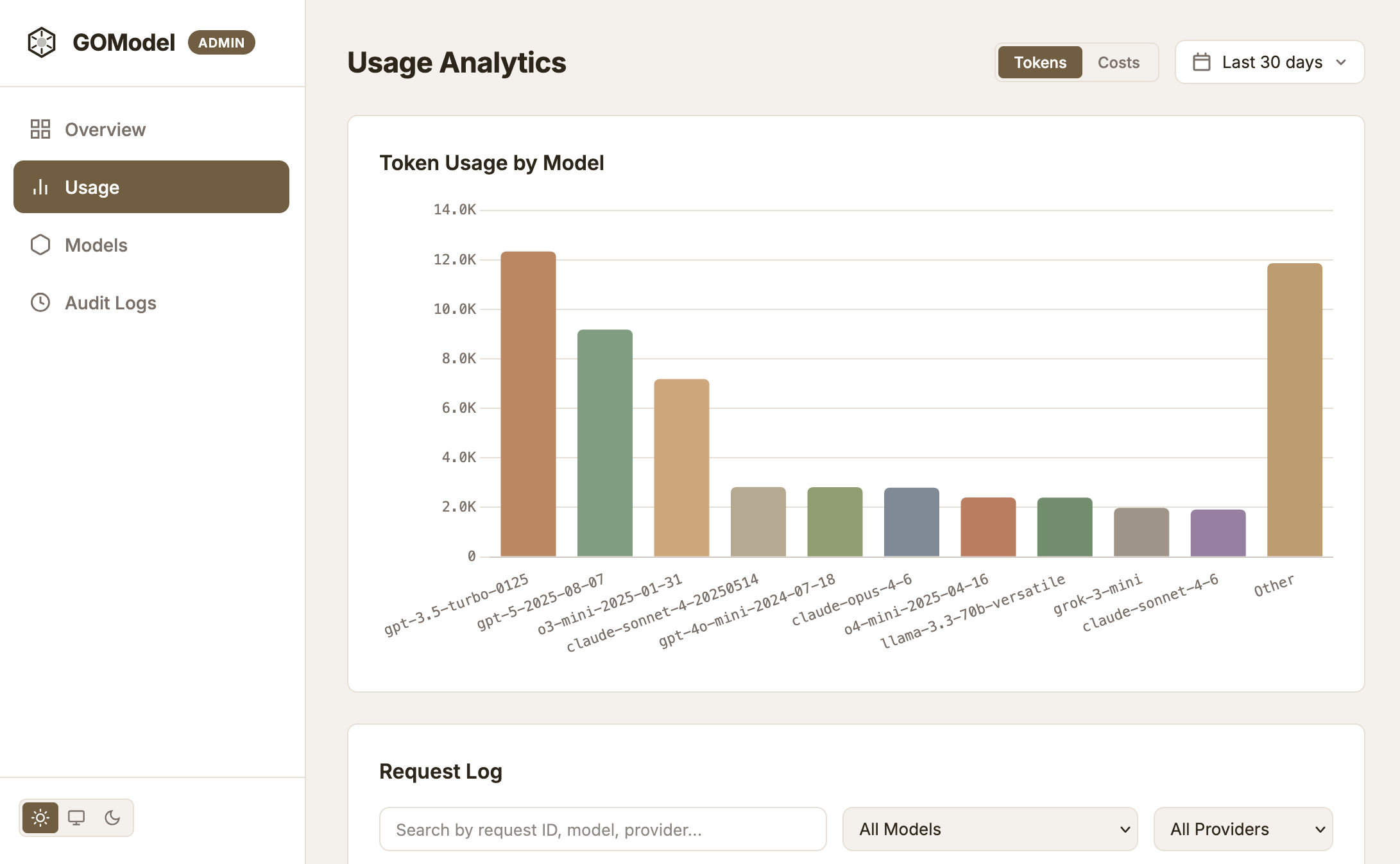The image size is (1400, 864).
Task: Enable light theme with the sun icon
Action: click(40, 818)
